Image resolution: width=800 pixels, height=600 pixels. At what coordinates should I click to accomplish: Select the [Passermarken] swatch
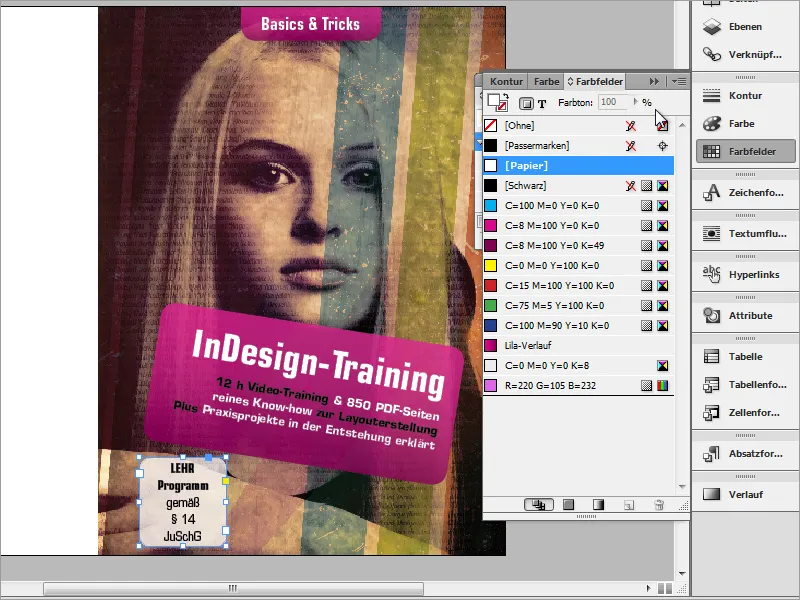[578, 146]
